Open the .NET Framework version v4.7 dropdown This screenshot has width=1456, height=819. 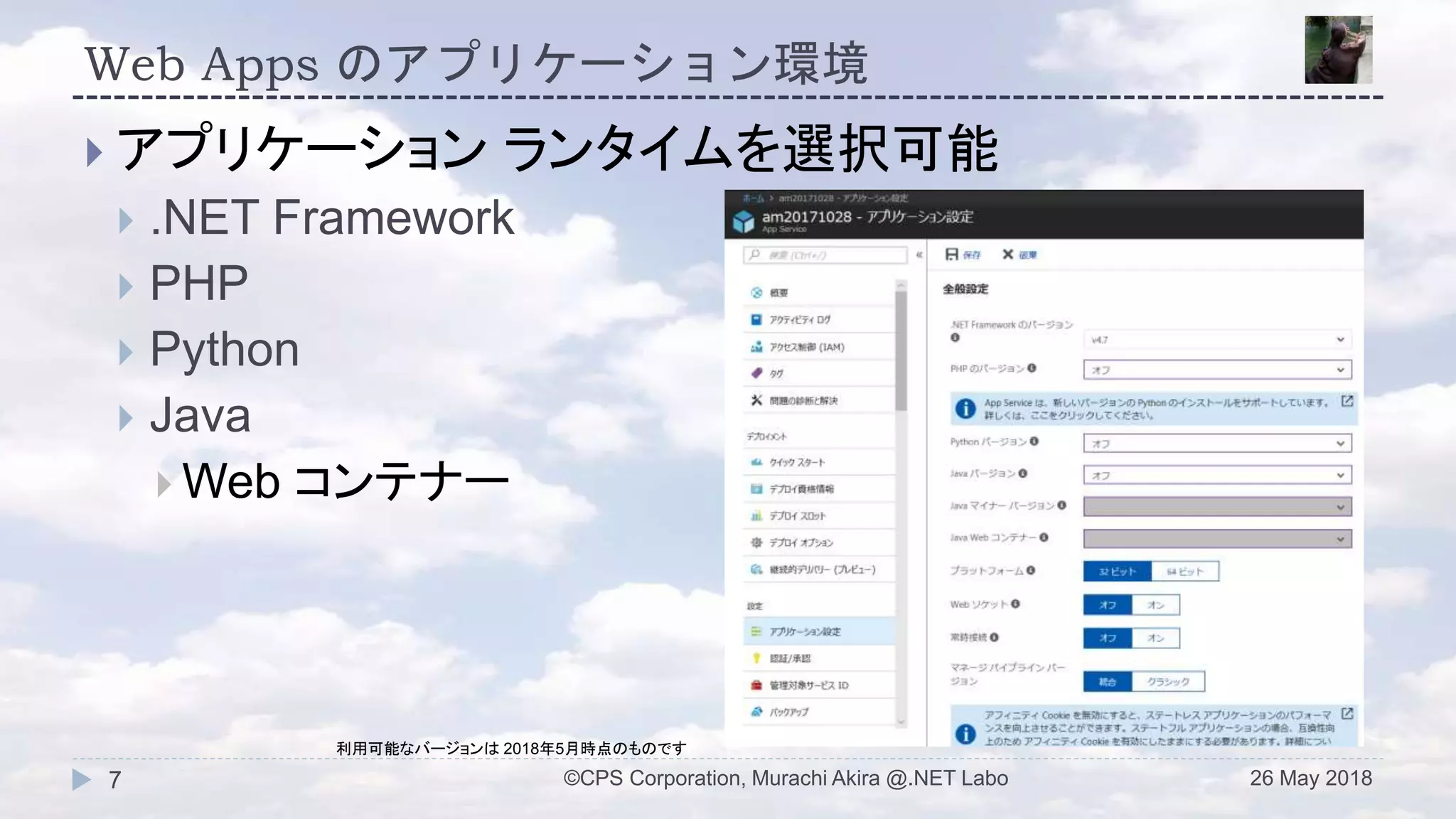tap(1217, 340)
